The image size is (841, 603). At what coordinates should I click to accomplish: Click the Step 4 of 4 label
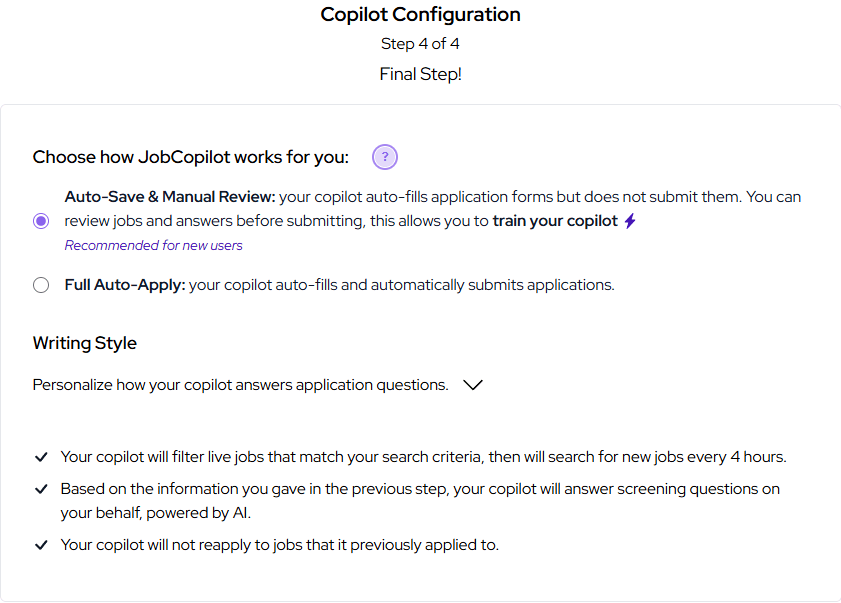pos(420,43)
